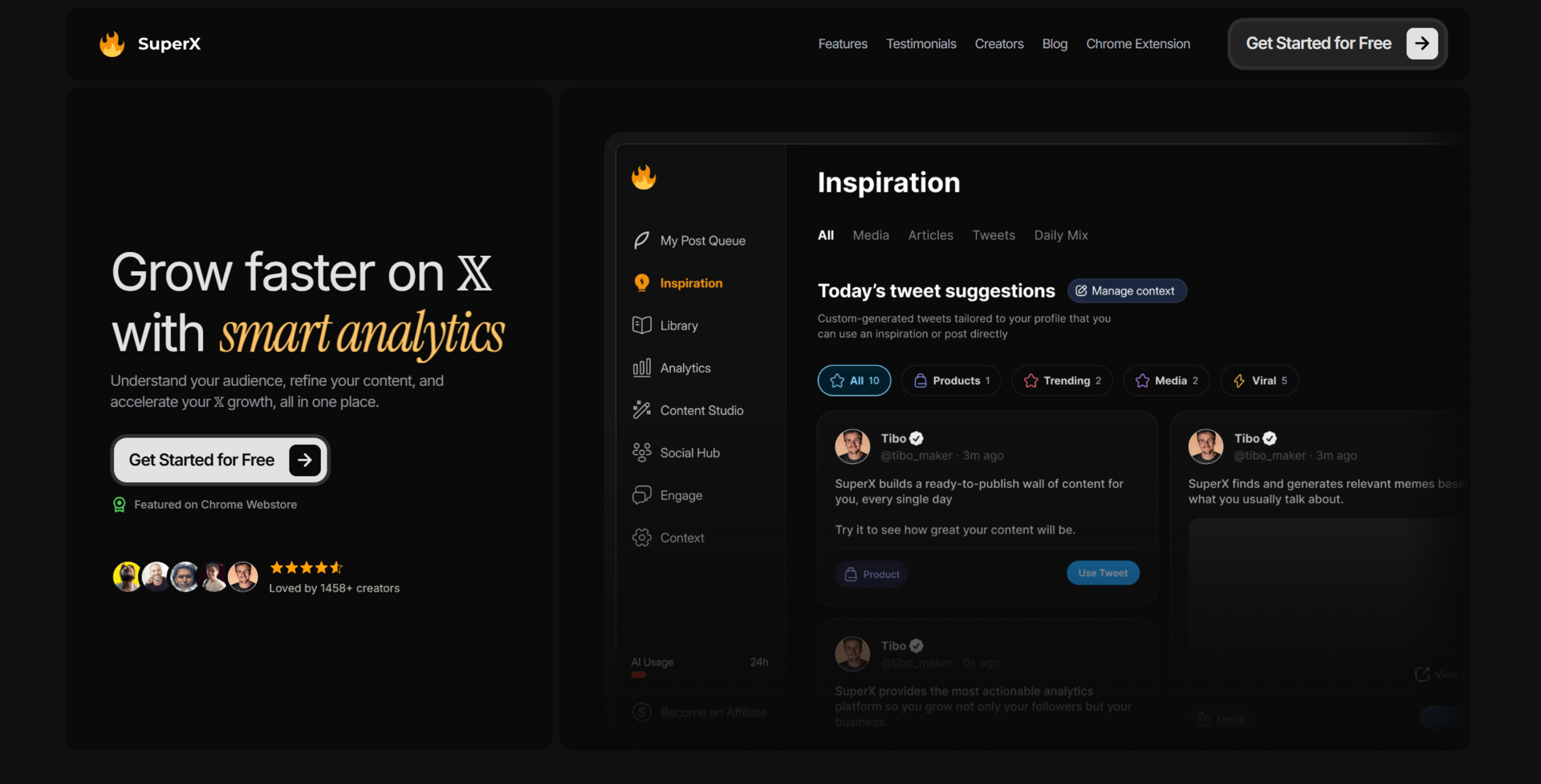Click the verified badge next to first Tibo name
The image size is (1541, 784).
point(917,438)
